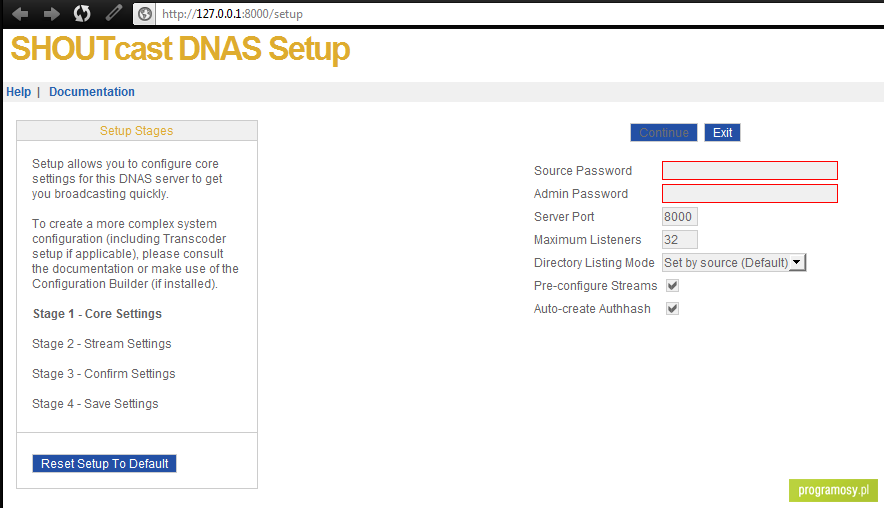Select Stage 3 - Confirm Settings
Screen dimensions: 884x508
[x=104, y=374]
